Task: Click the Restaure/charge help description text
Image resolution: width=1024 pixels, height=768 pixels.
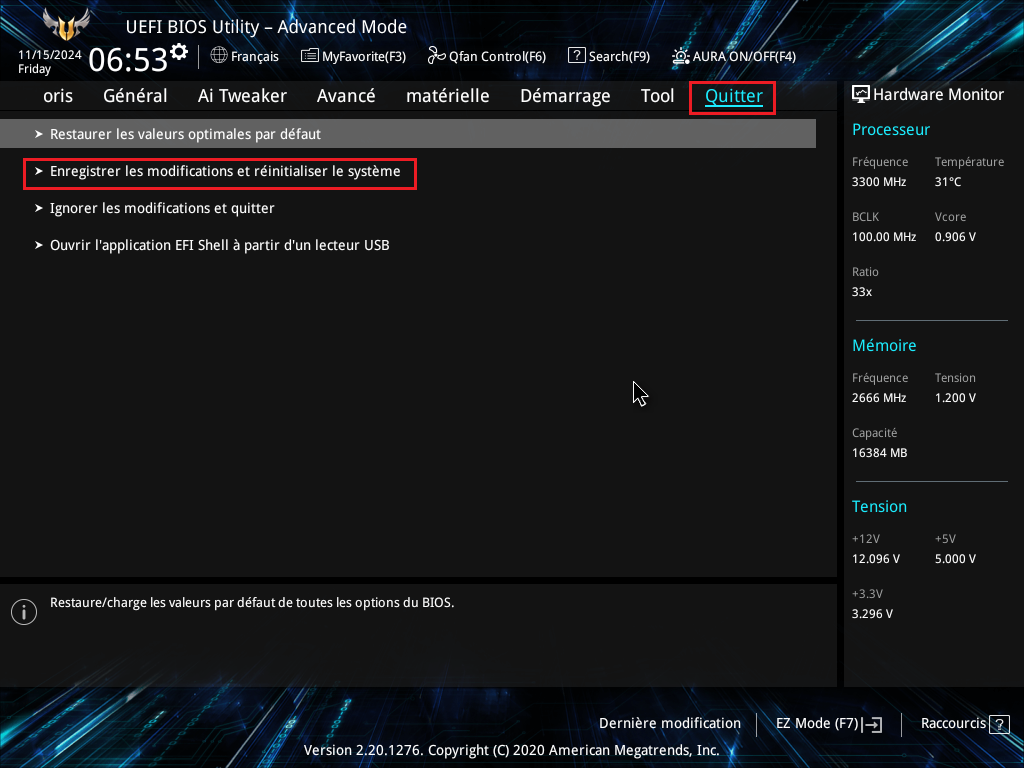Action: [x=252, y=603]
